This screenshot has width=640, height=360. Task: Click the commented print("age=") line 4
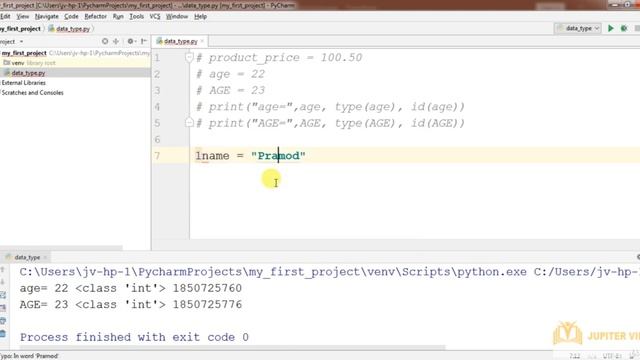click(330, 107)
